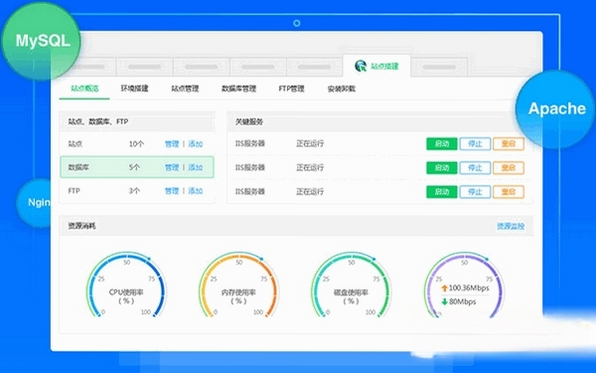Click 重启 for the second IIS服务器 row

[x=509, y=168]
